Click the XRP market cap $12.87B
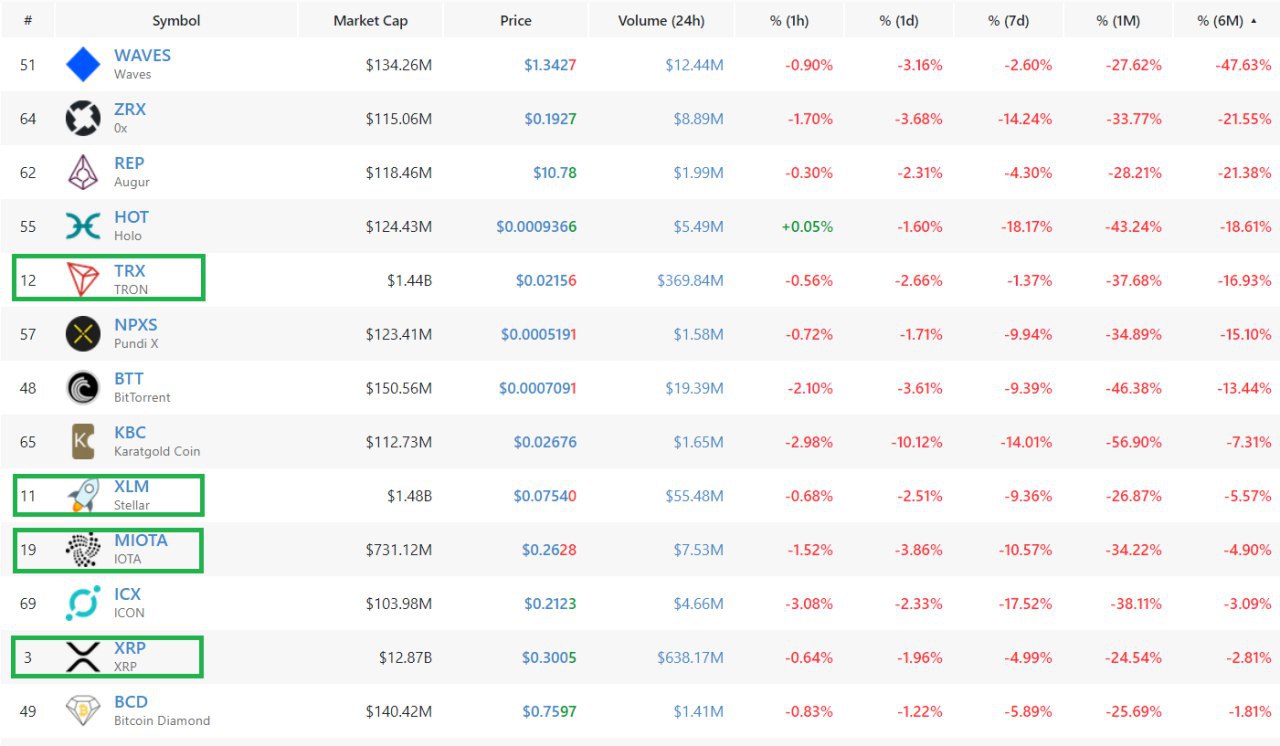 pos(404,657)
